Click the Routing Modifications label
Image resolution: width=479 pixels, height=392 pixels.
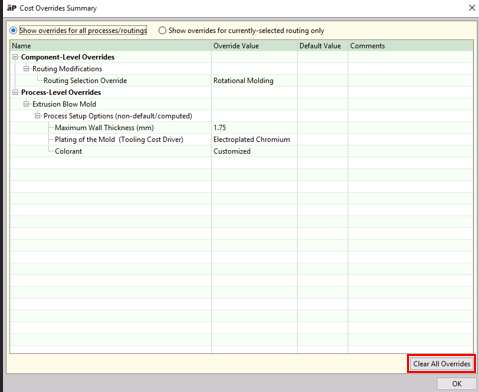click(67, 69)
